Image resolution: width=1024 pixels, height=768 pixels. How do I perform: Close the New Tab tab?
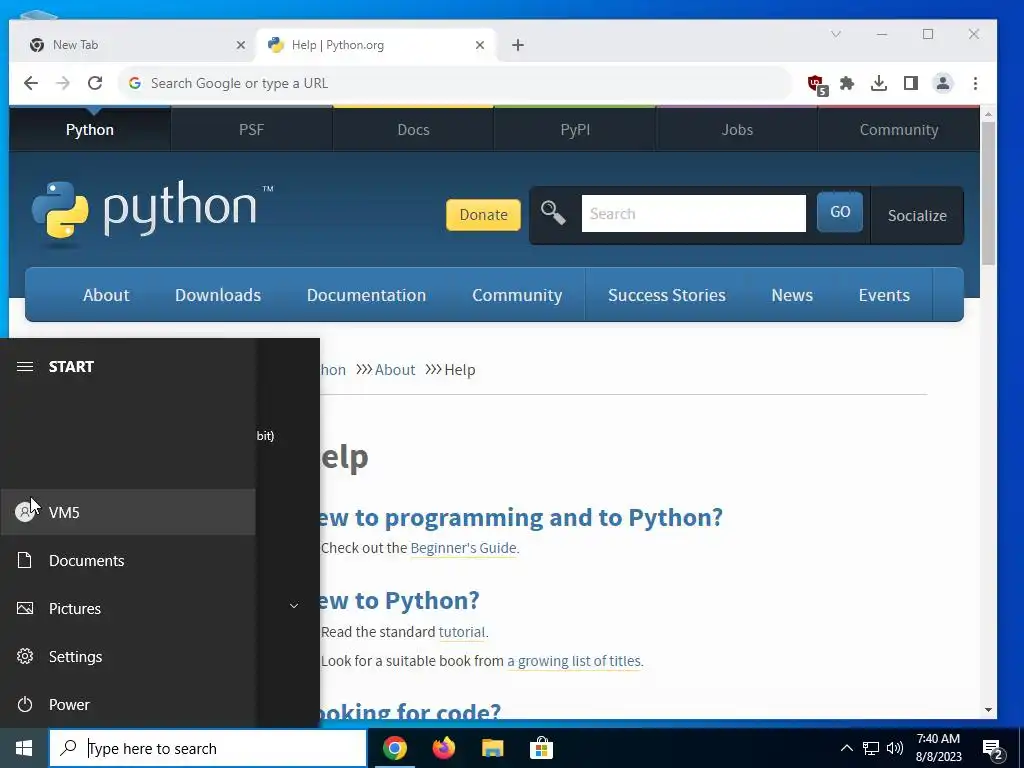[x=240, y=45]
